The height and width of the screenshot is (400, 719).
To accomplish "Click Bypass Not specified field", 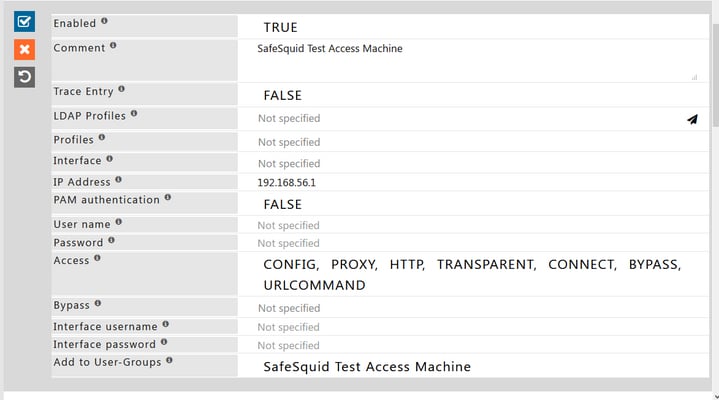I will pos(473,308).
